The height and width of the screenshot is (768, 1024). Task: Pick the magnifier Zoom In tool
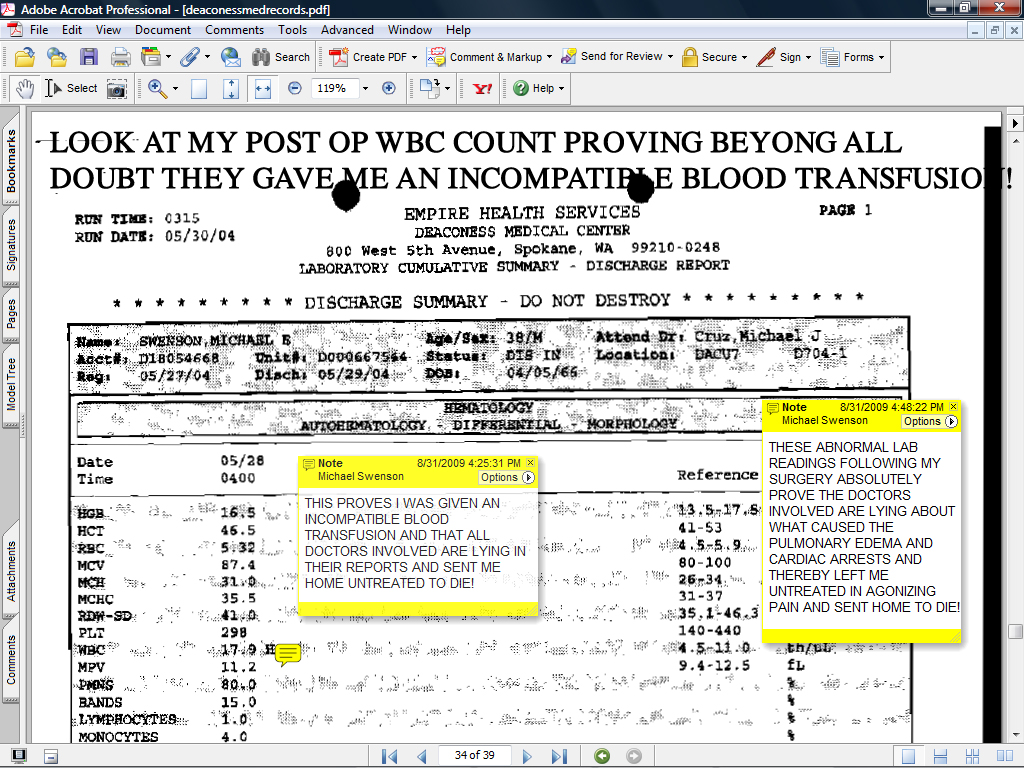coord(157,88)
